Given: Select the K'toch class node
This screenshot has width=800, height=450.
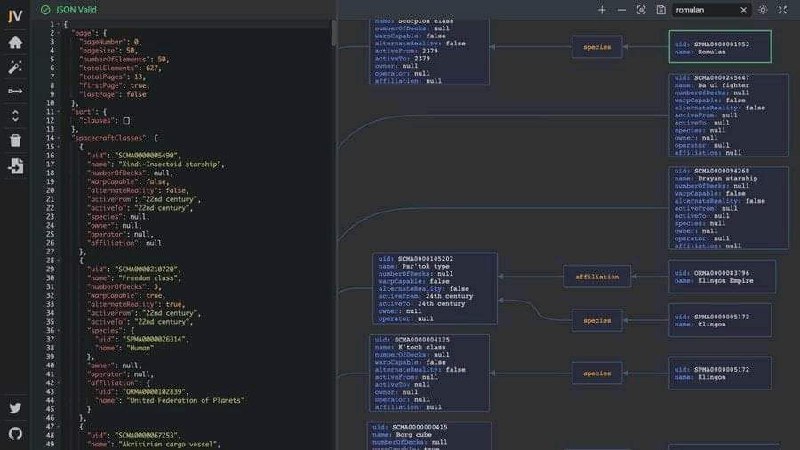Looking at the screenshot, I should pyautogui.click(x=429, y=373).
